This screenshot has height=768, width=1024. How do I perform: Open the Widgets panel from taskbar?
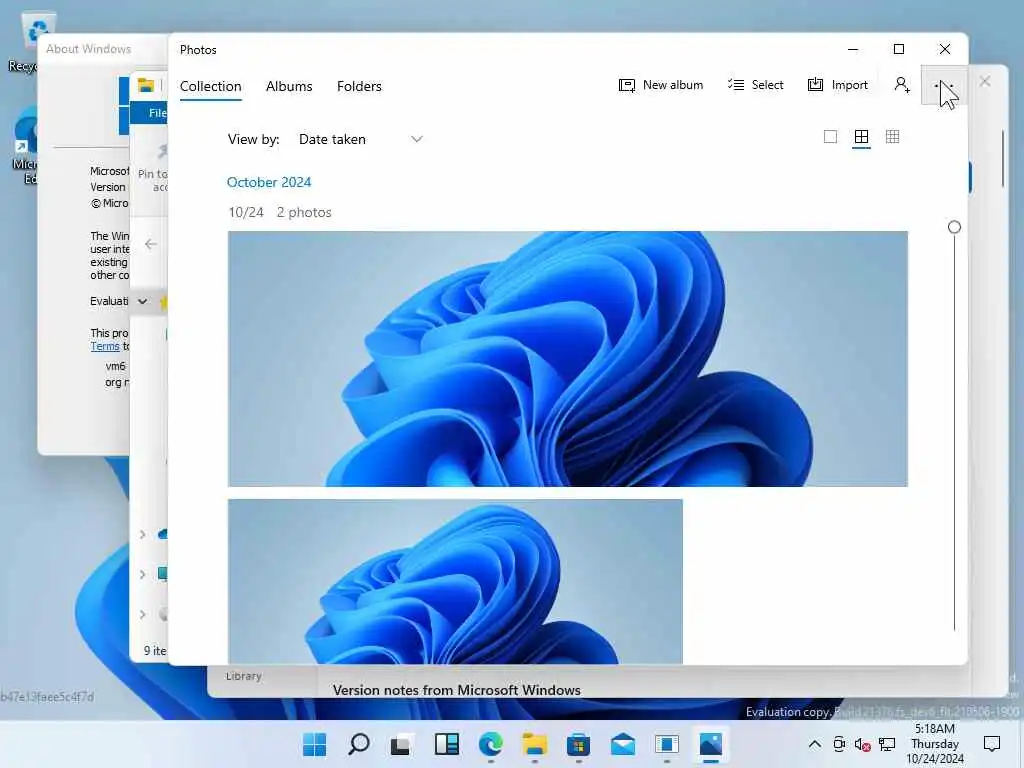pos(447,744)
